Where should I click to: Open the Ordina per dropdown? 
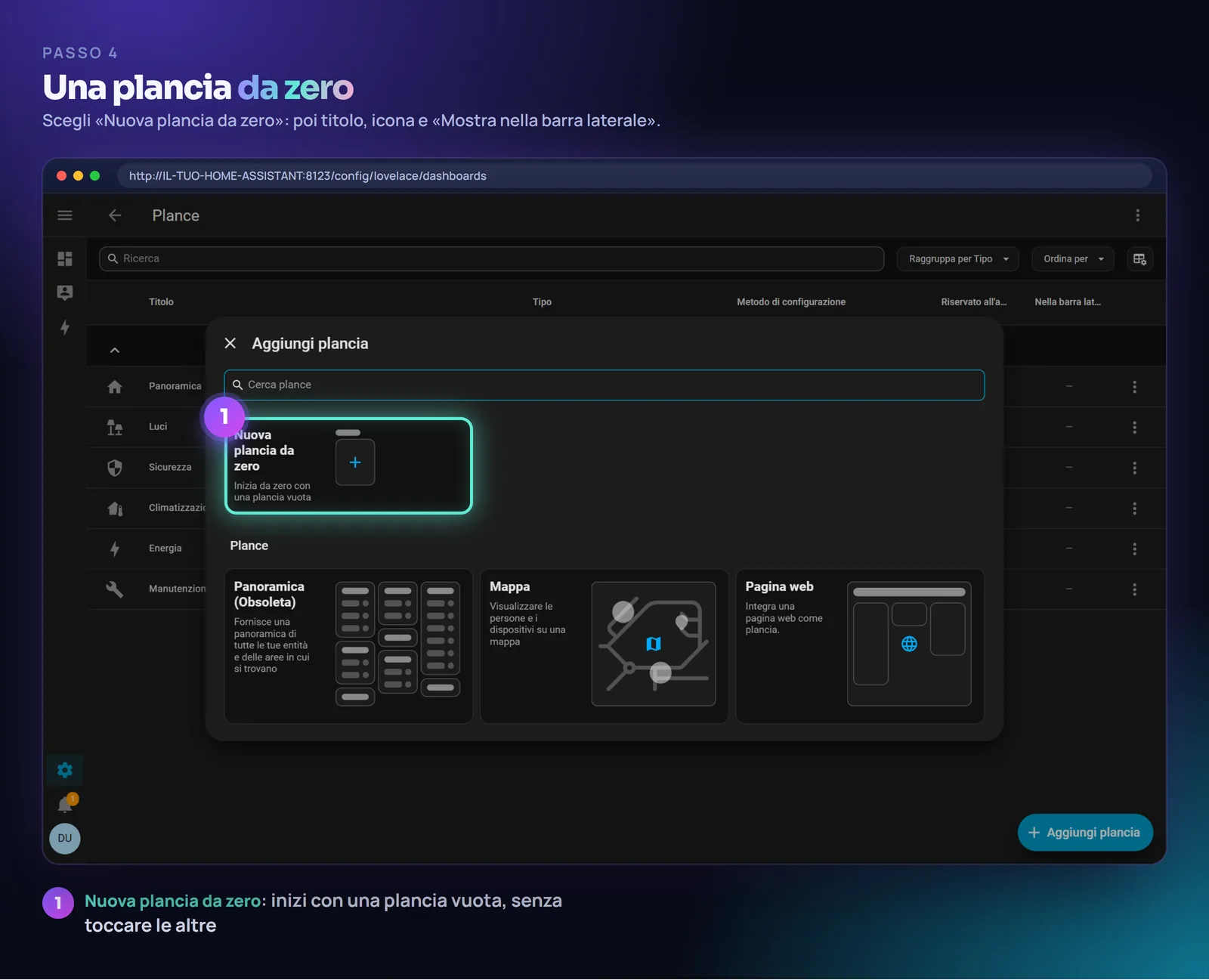tap(1073, 259)
